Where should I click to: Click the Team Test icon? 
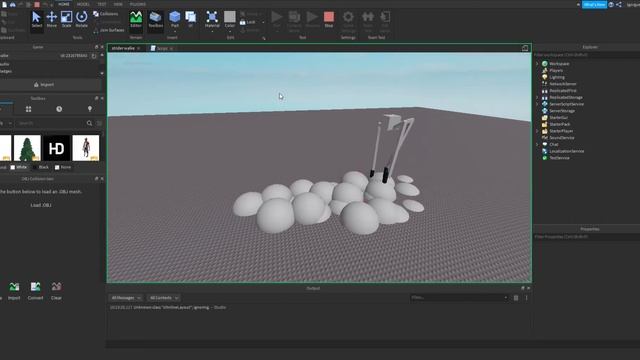coord(368,17)
